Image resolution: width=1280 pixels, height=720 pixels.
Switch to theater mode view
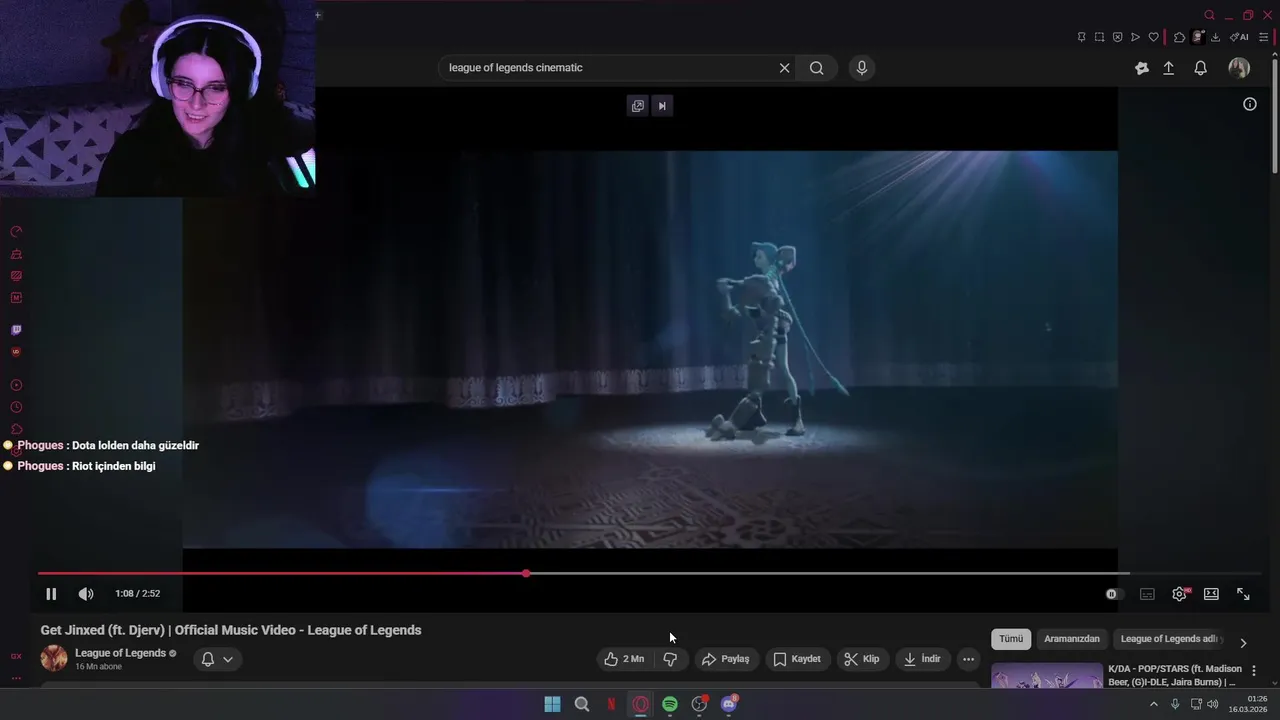[1211, 594]
